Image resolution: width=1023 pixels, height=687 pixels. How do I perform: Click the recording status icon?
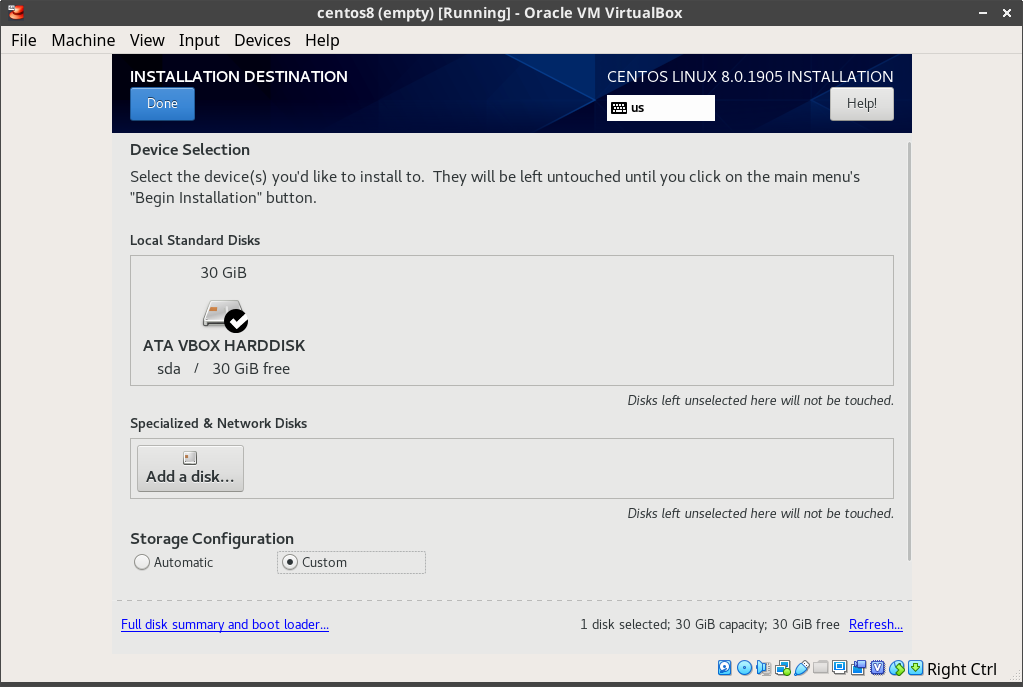[859, 667]
